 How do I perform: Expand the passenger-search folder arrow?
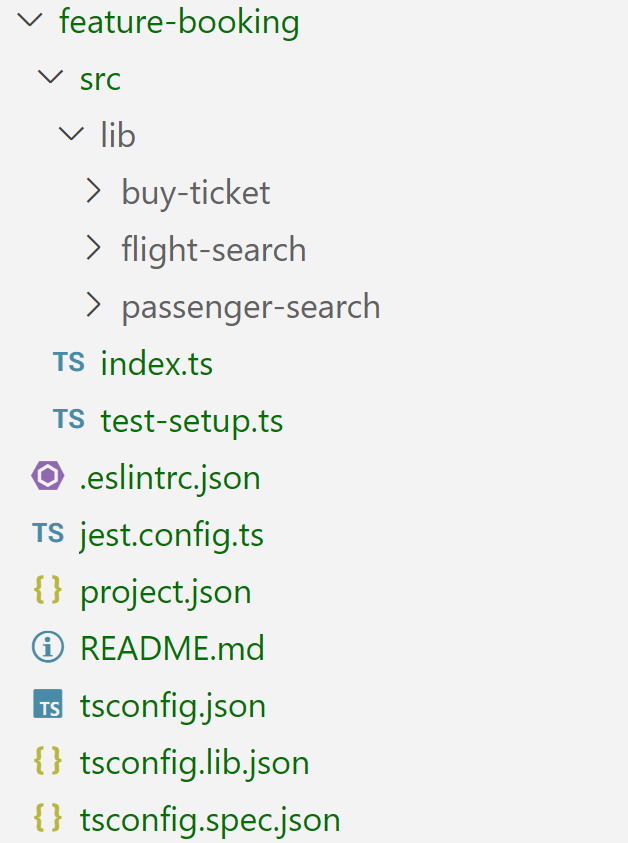click(x=94, y=305)
